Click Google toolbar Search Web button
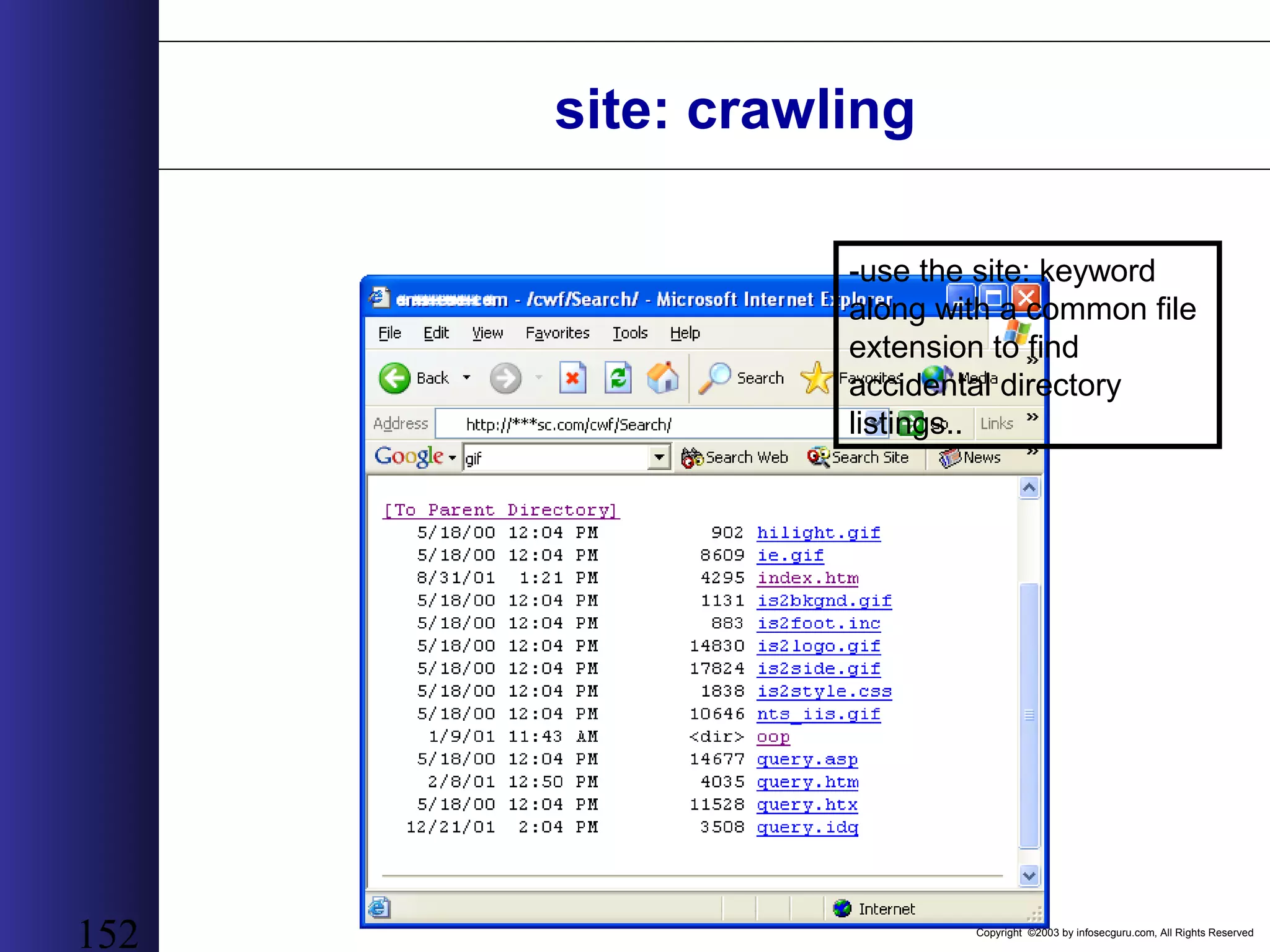This screenshot has width=1270, height=952. [x=734, y=457]
